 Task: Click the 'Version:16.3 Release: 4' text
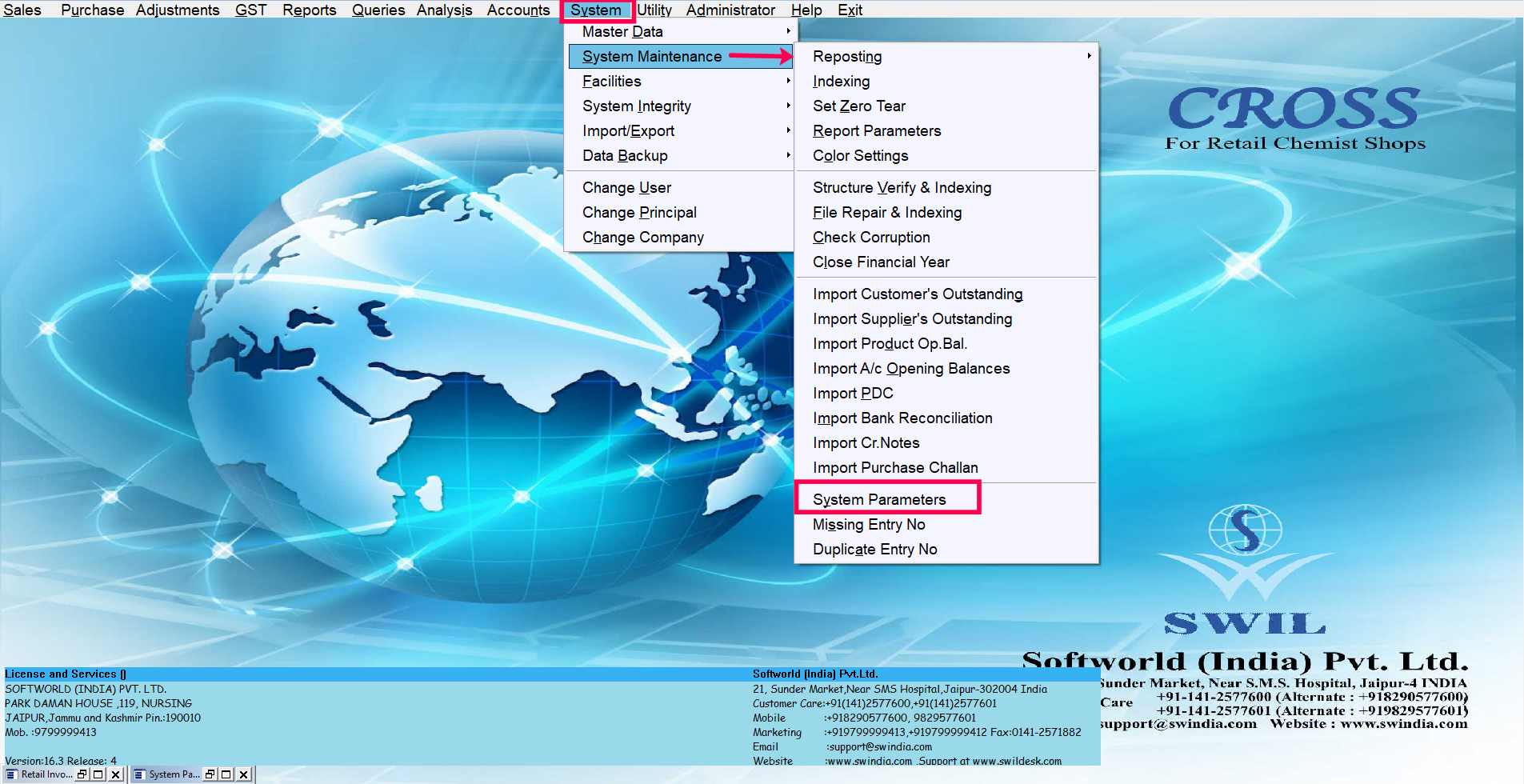pyautogui.click(x=61, y=761)
